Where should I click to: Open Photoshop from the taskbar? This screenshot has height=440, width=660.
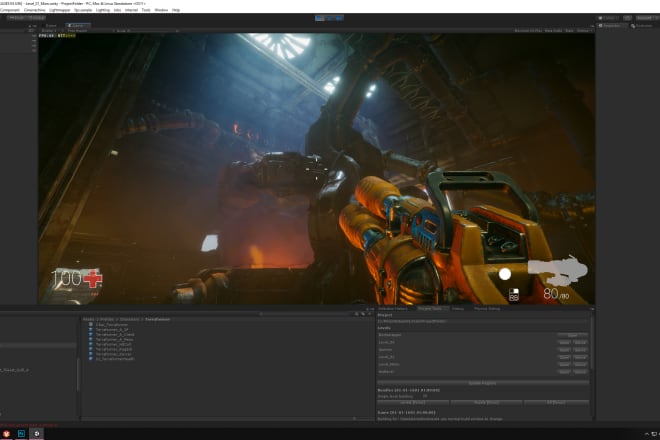[21, 434]
